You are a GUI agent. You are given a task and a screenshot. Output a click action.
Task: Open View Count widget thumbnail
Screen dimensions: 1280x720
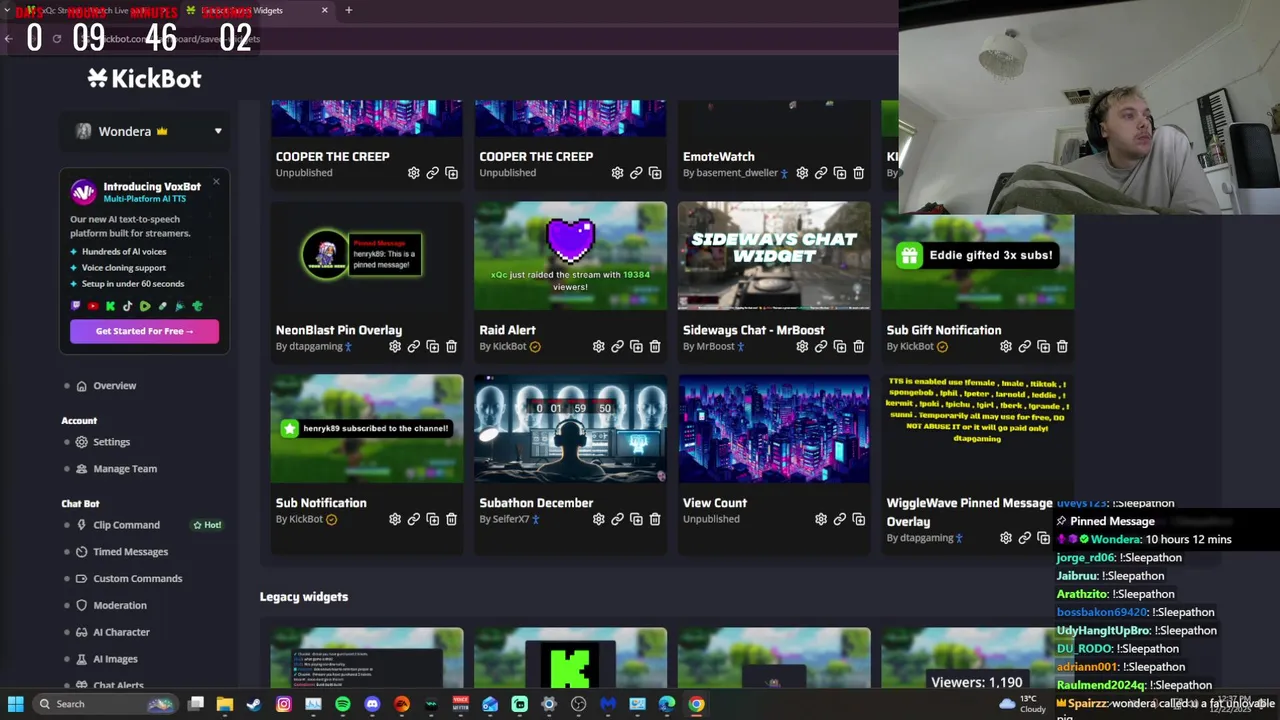pyautogui.click(x=774, y=429)
